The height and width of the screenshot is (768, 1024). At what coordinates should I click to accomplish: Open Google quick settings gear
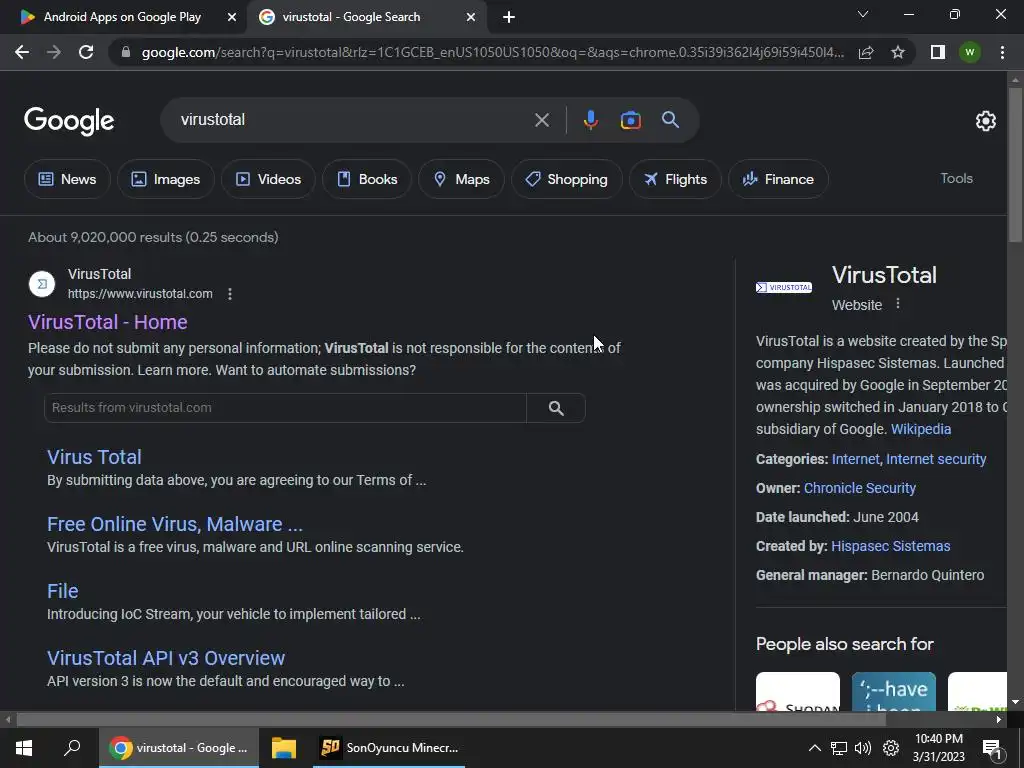tap(985, 121)
